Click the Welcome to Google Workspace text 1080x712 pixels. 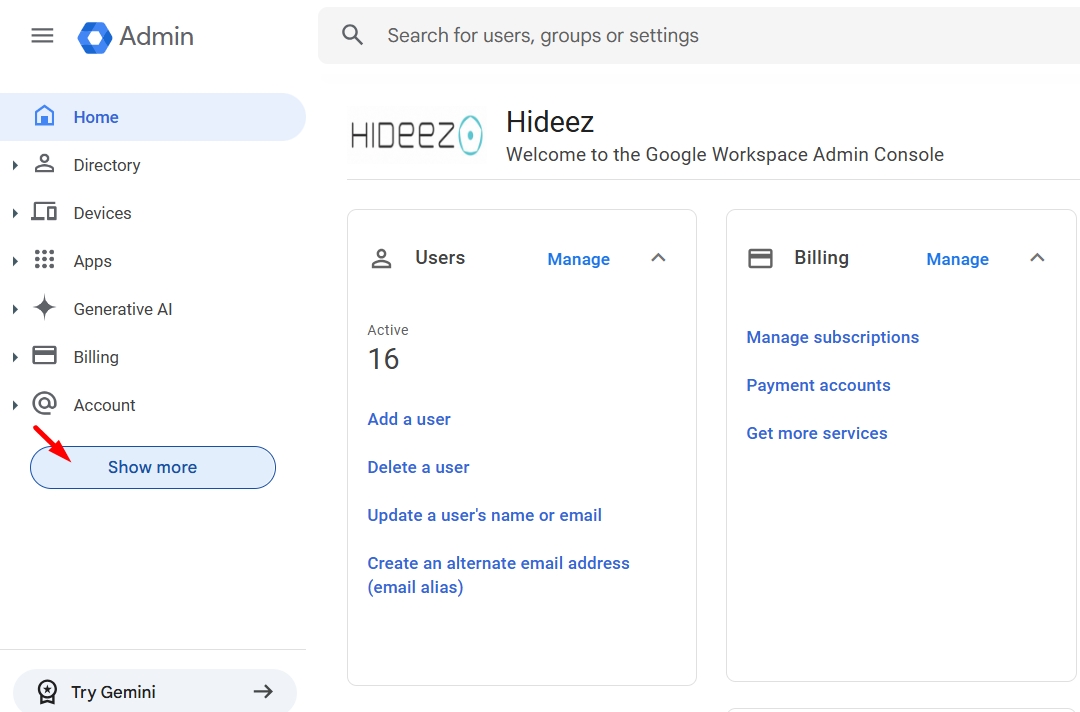point(725,154)
